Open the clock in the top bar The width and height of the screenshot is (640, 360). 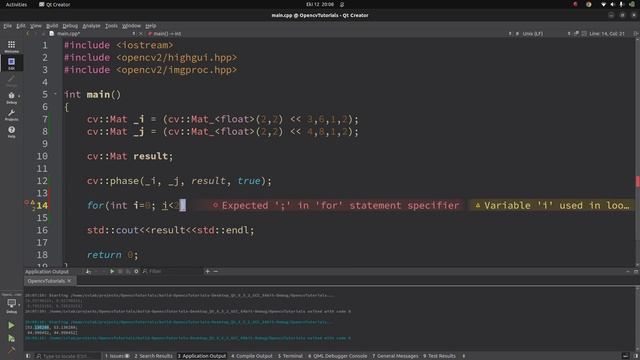coord(320,4)
